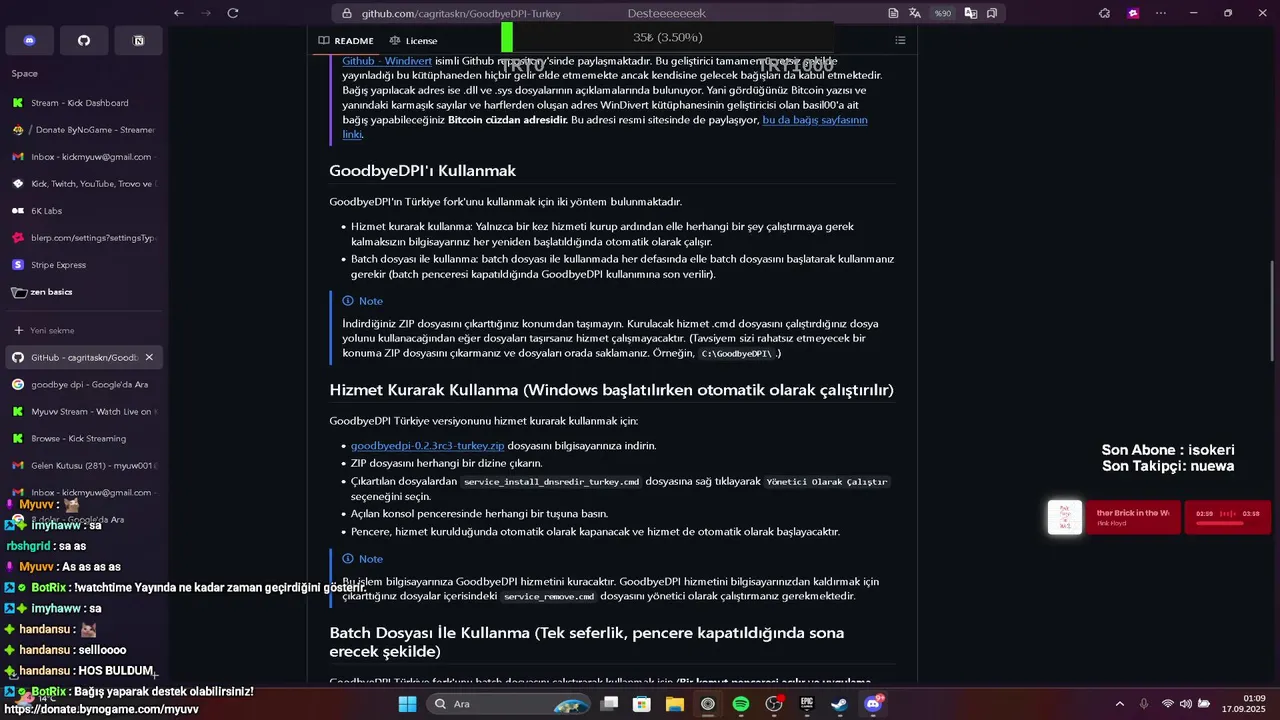
Task: Select service_install_dnsredir_turkey.cmd code text
Action: click(x=551, y=482)
